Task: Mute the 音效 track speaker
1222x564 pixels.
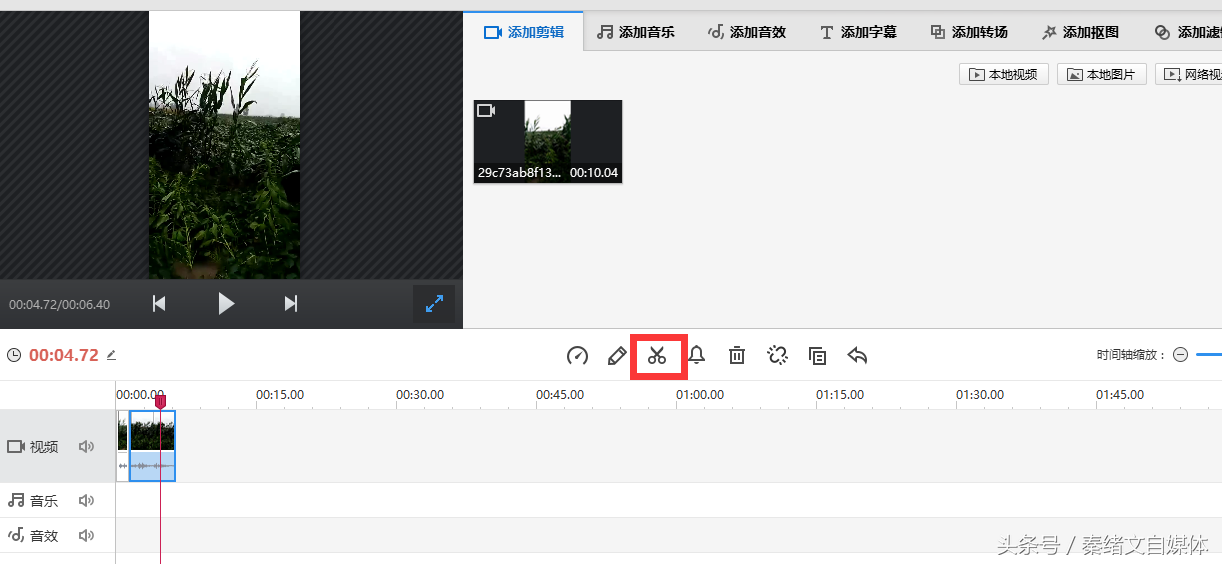Action: (87, 536)
